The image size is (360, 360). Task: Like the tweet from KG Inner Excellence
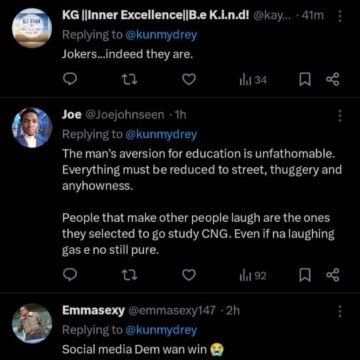[x=189, y=80]
